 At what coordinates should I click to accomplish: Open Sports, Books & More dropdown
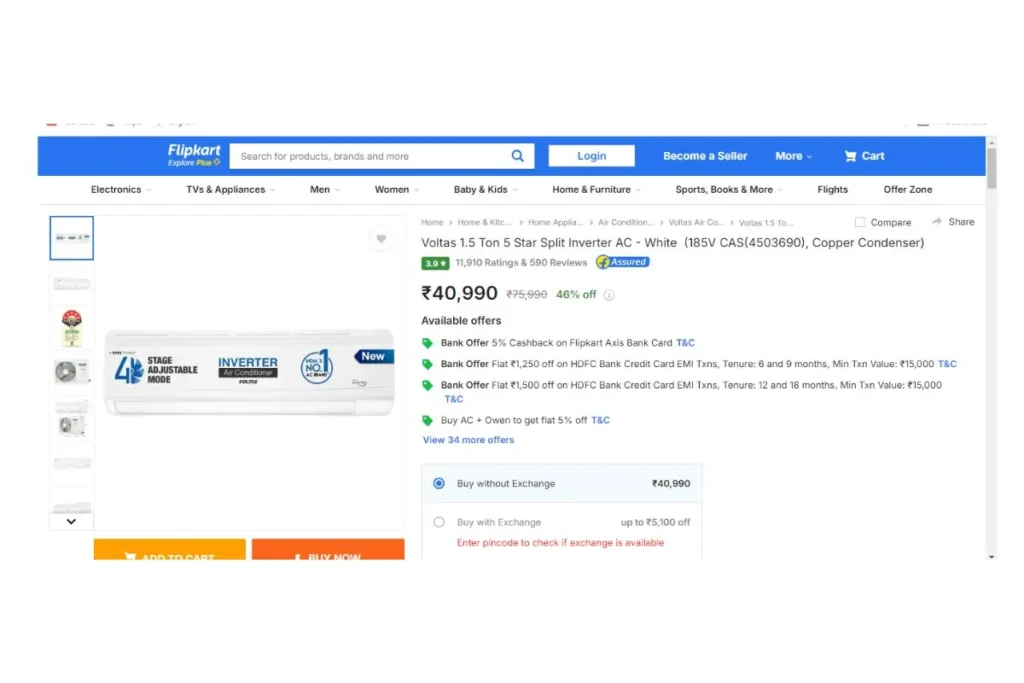point(729,190)
